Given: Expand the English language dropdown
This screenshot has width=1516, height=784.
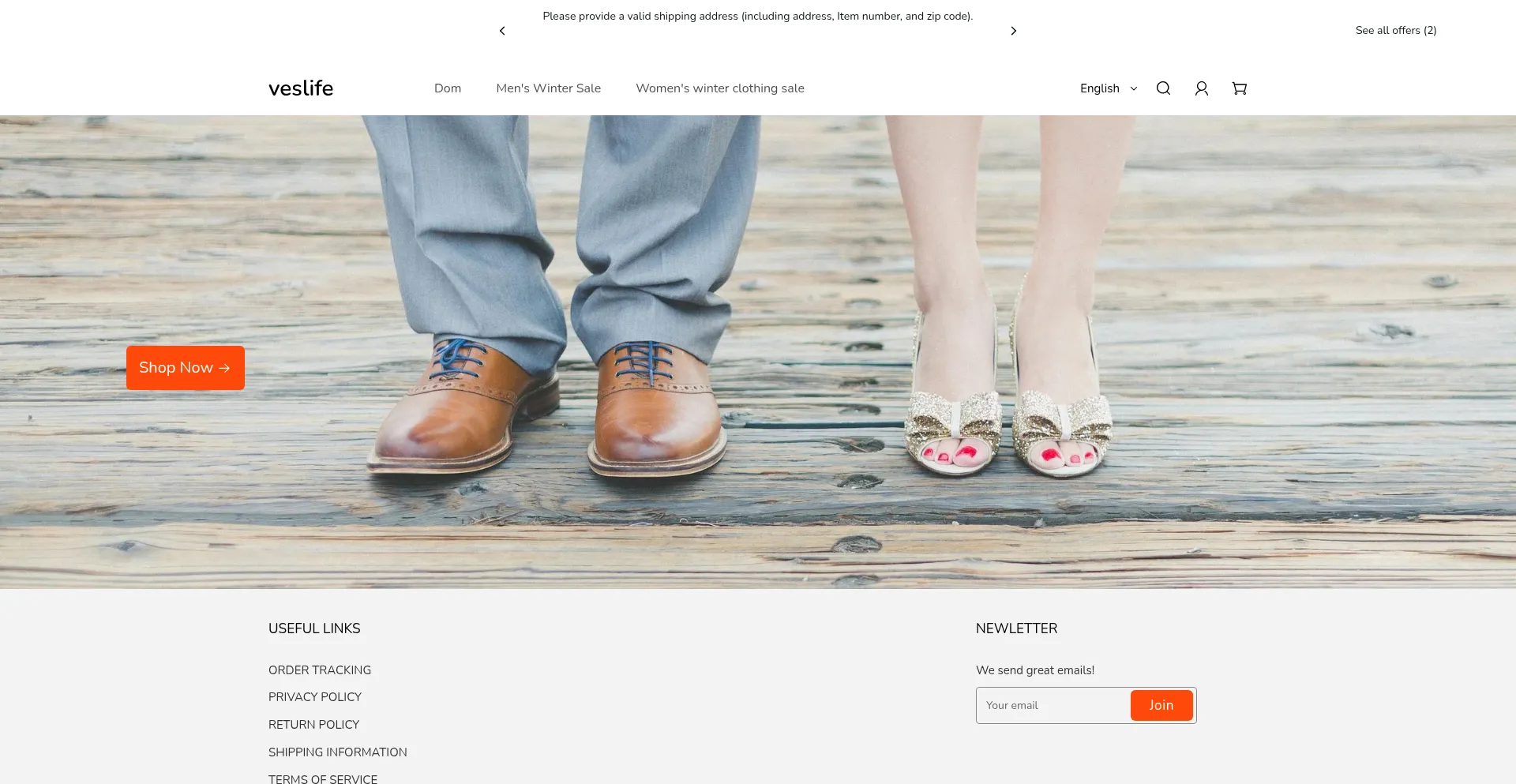Looking at the screenshot, I should tap(1108, 88).
